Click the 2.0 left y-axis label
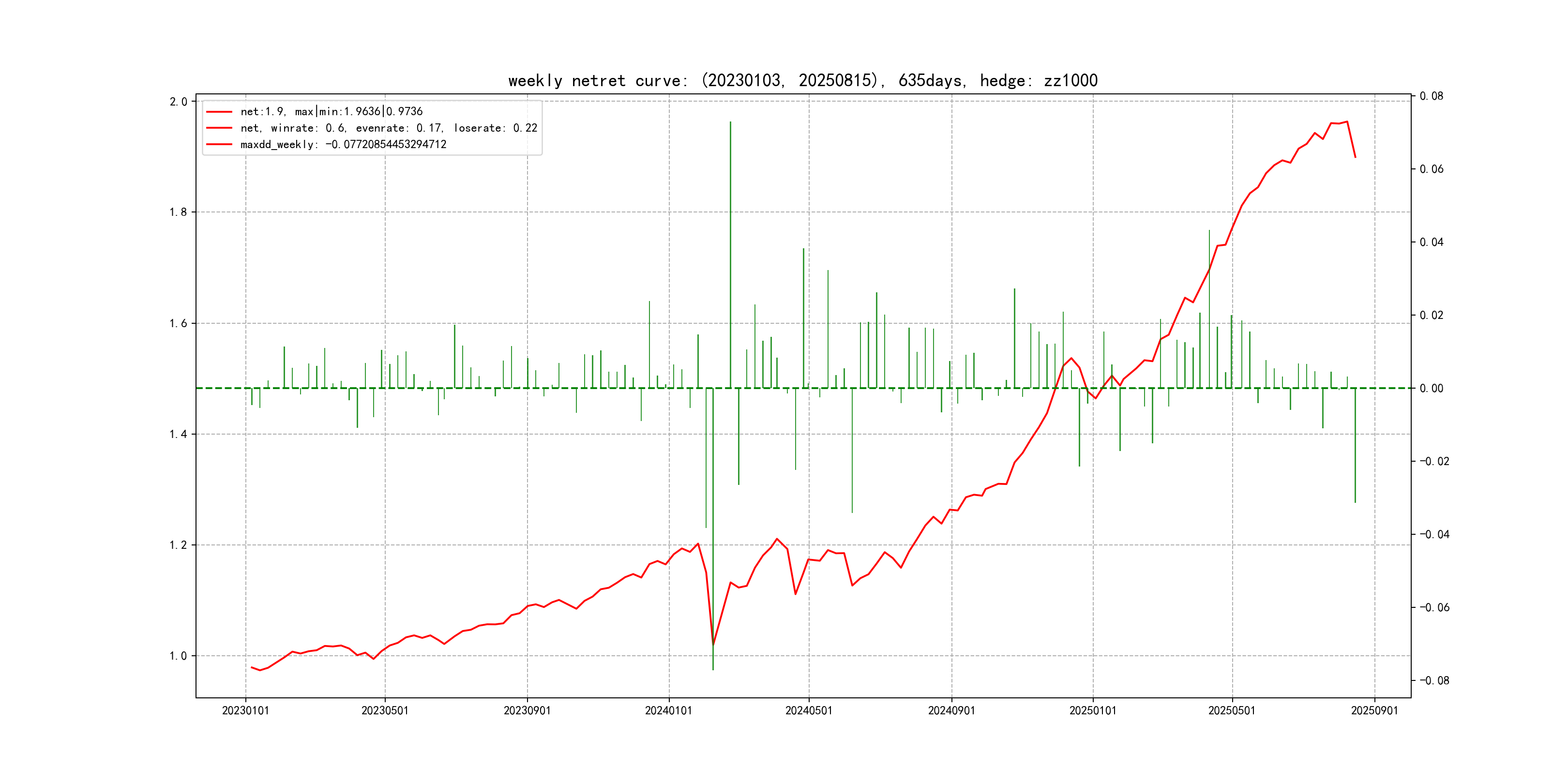This screenshot has height=784, width=1568. point(179,102)
